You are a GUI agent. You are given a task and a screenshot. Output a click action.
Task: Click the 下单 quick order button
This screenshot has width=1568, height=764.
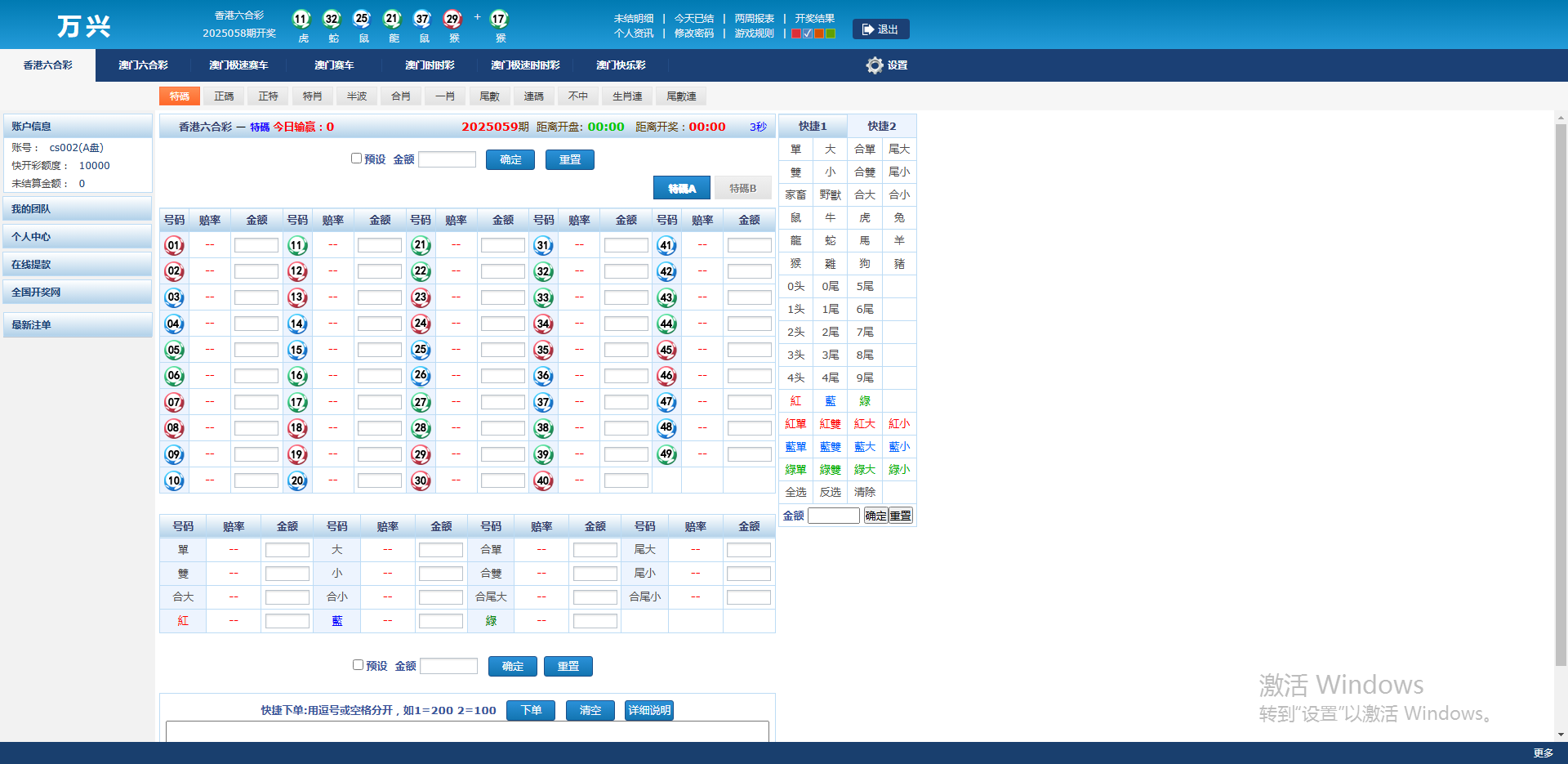point(531,710)
